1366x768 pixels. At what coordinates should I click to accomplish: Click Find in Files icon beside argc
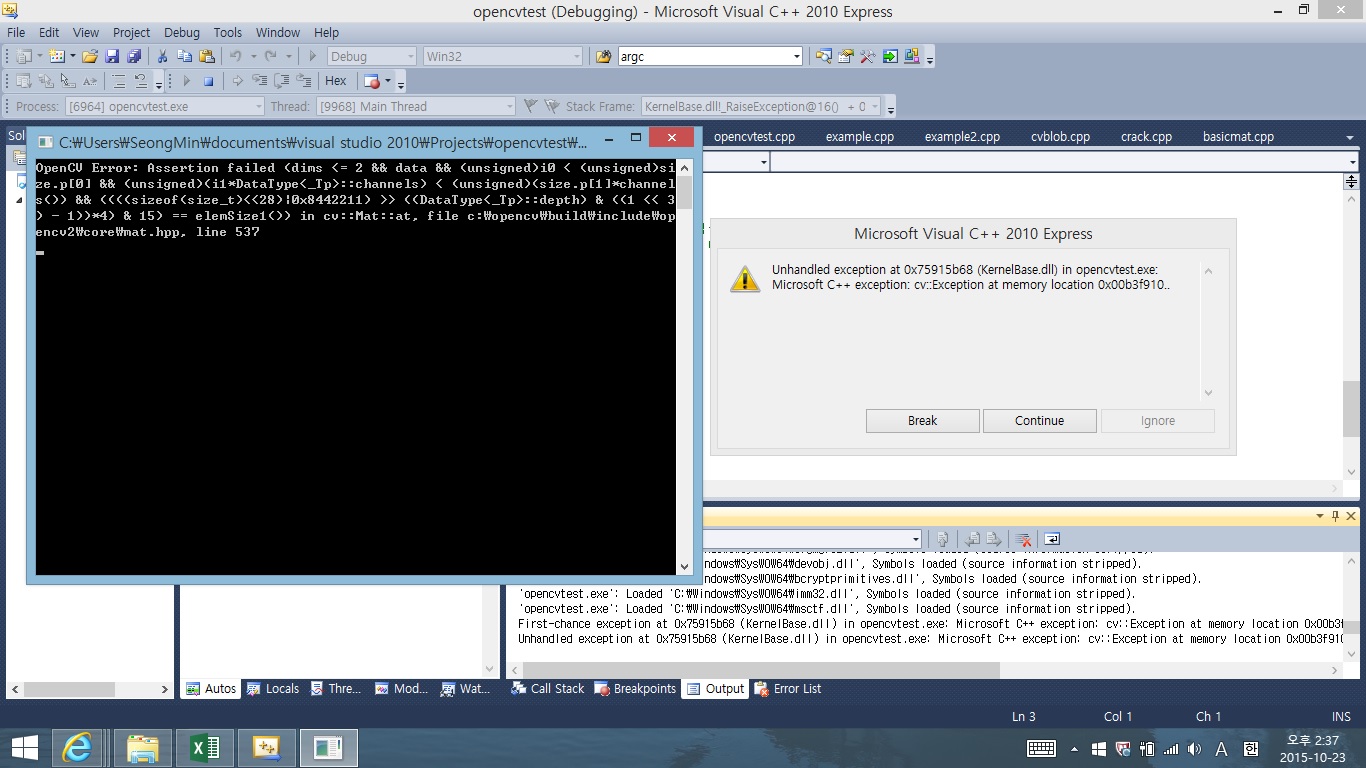click(x=603, y=57)
